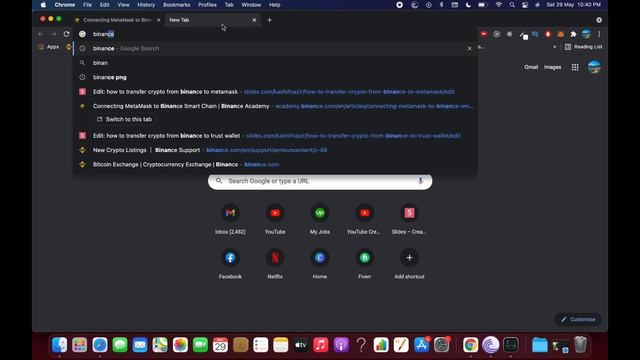Open App Store from the Dock
Screen dimensions: 640x360
pyautogui.click(x=421, y=345)
